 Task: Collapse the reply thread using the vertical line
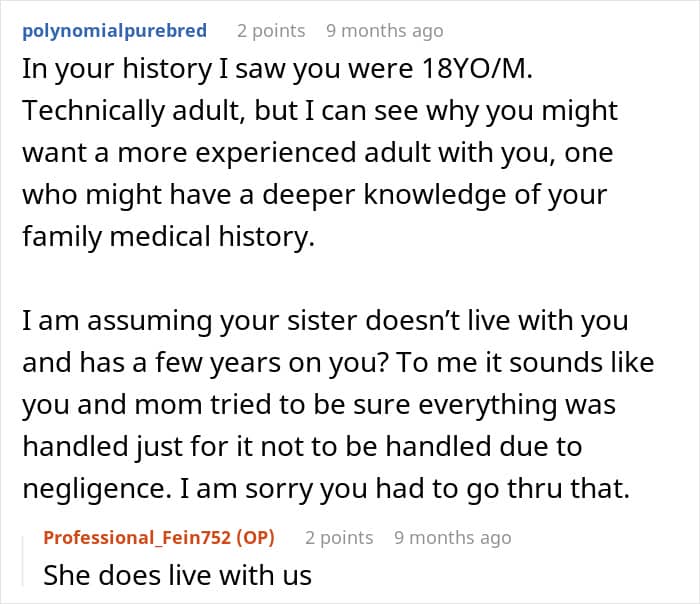coord(23,561)
